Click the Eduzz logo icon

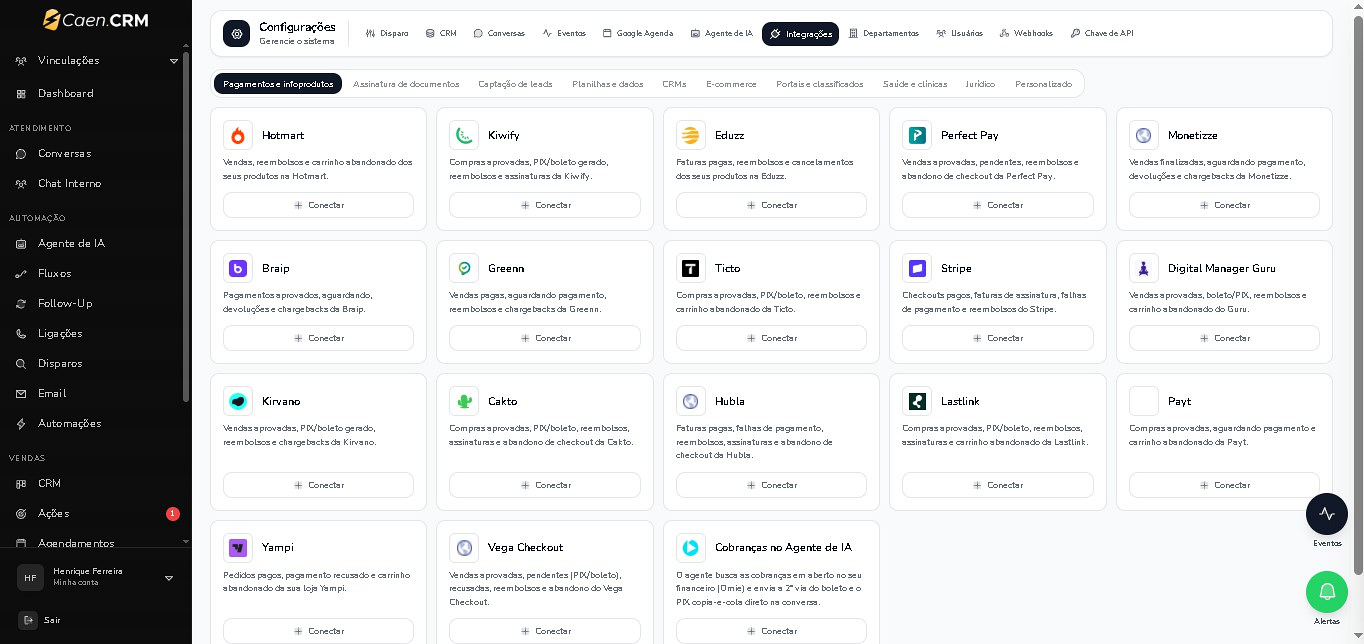690,135
